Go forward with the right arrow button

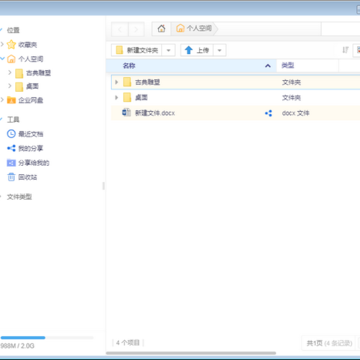(x=136, y=29)
